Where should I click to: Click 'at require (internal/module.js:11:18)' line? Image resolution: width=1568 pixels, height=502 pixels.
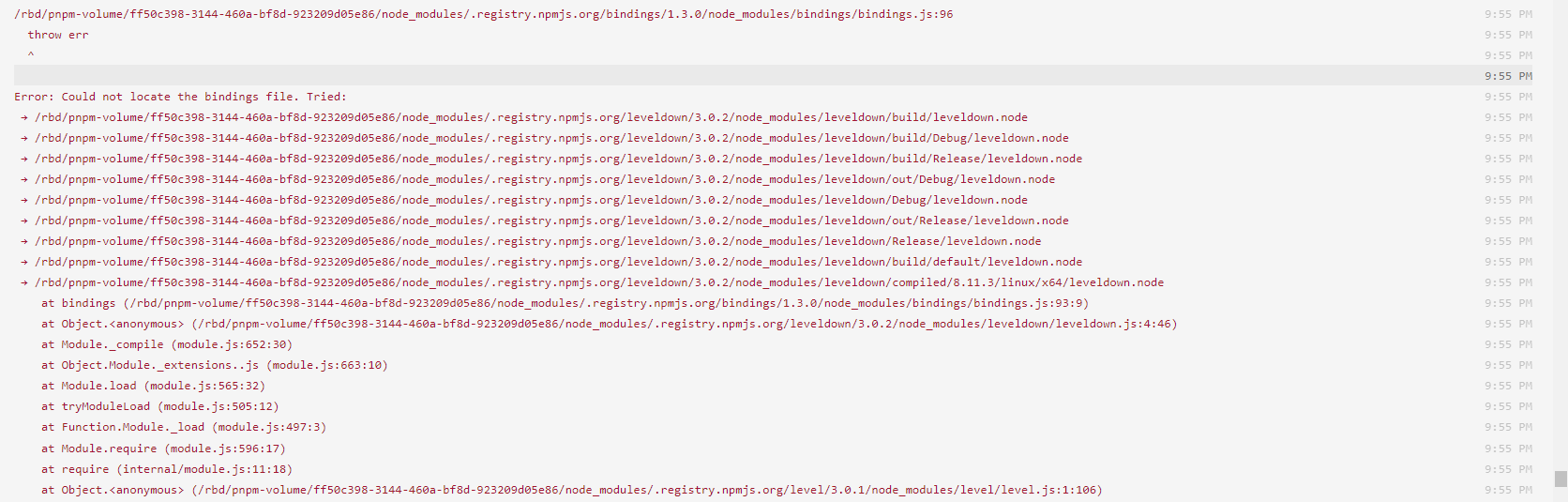point(167,469)
